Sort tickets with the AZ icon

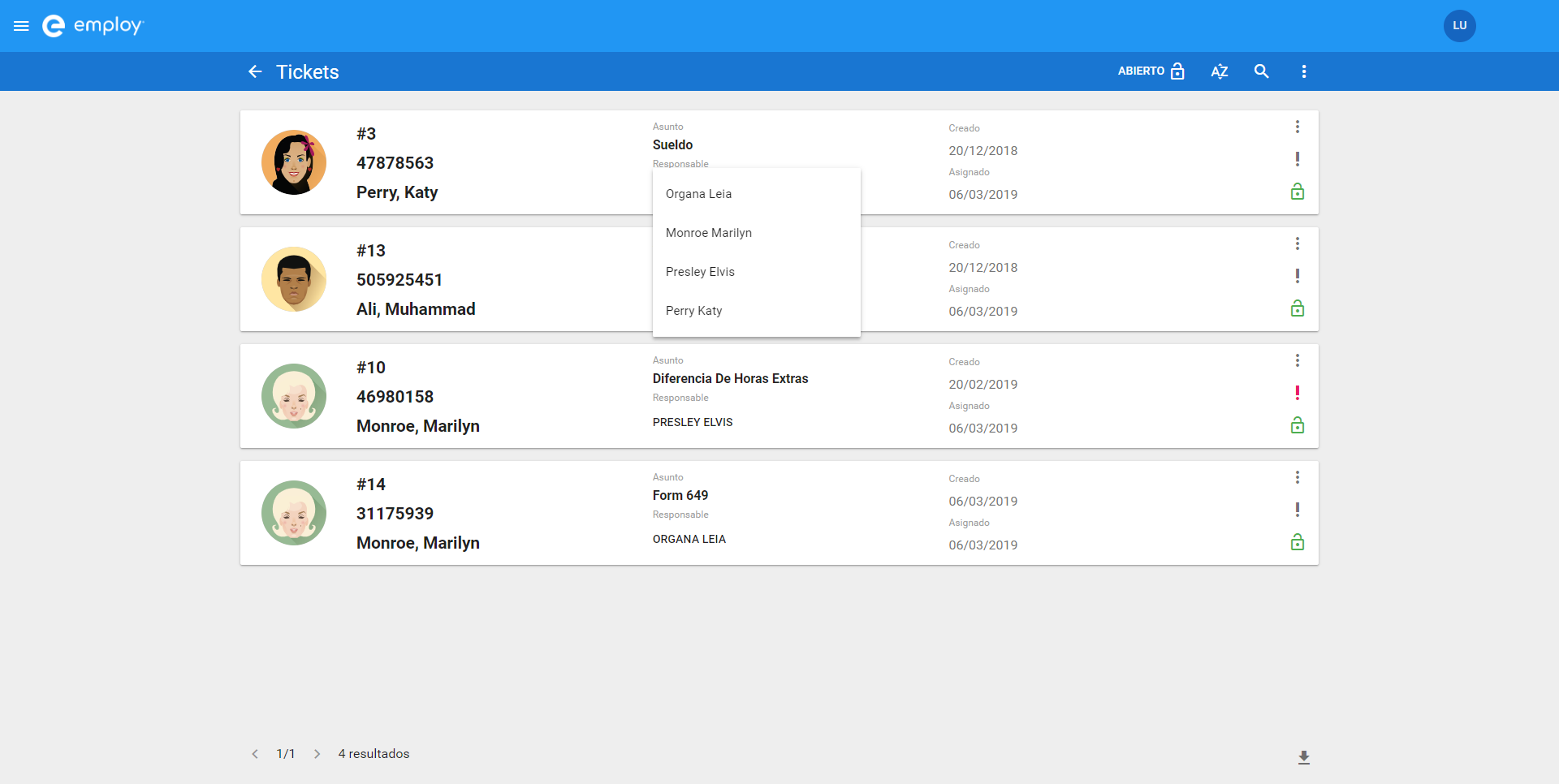(x=1219, y=71)
